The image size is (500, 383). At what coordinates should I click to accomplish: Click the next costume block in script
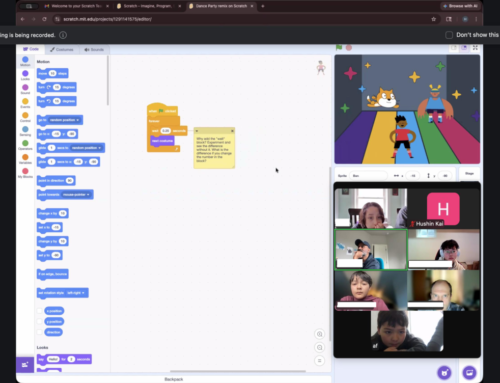(162, 141)
